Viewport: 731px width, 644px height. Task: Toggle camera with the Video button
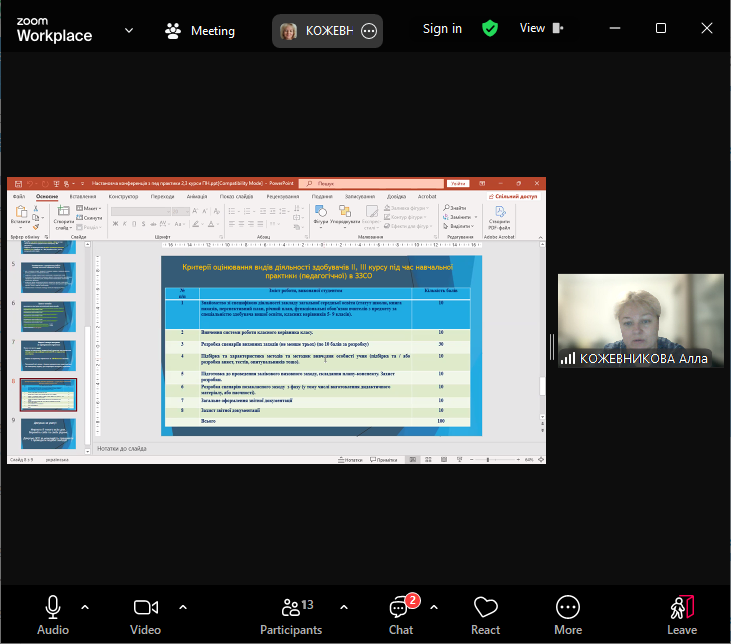click(x=146, y=608)
